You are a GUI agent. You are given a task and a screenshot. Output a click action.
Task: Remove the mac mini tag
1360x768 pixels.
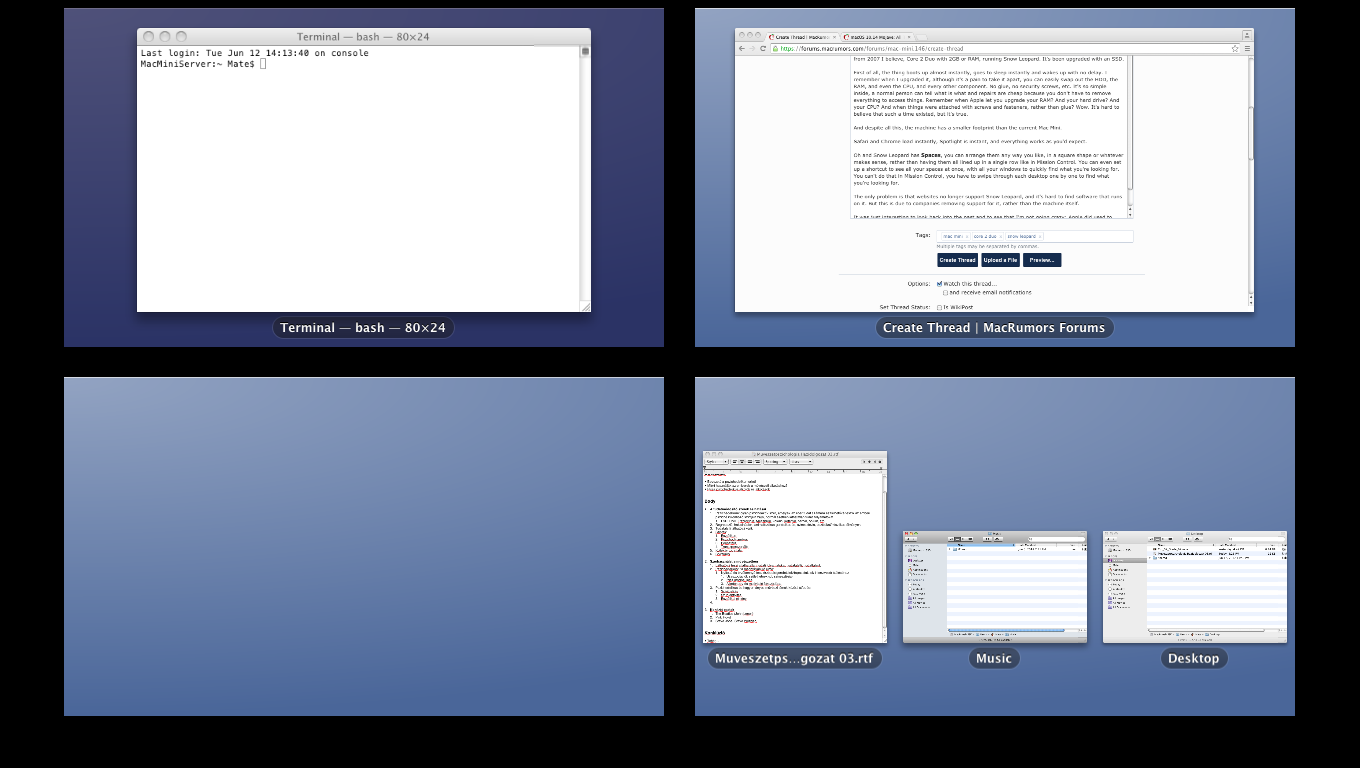click(x=967, y=237)
